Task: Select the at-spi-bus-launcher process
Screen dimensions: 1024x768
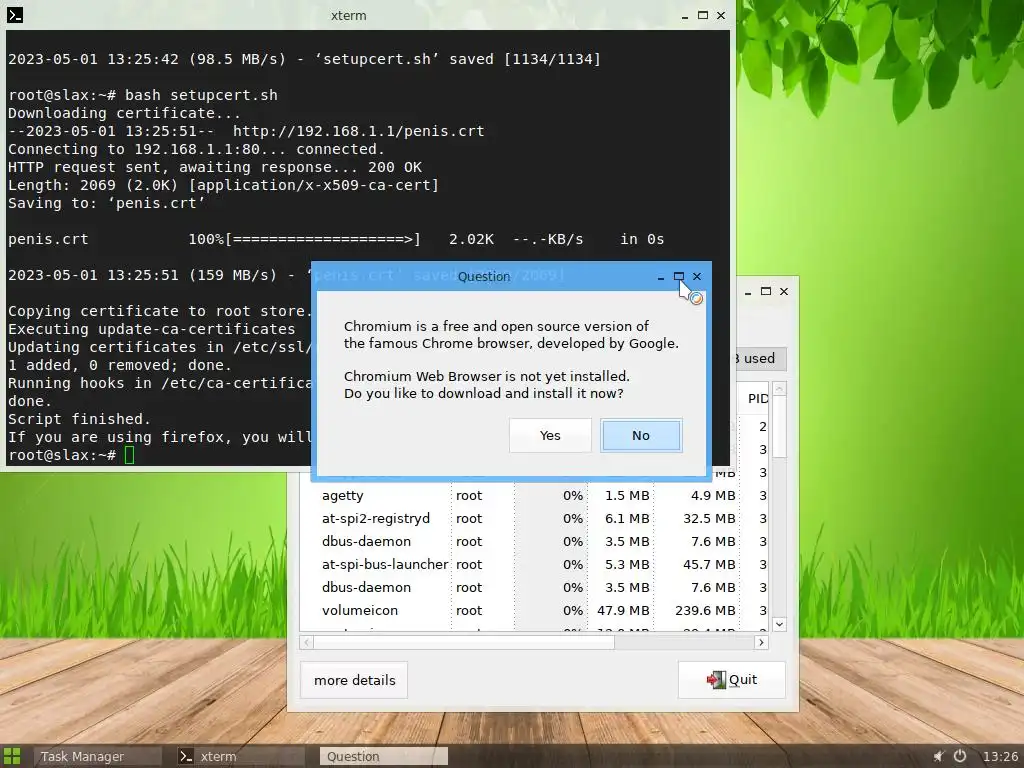Action: pyautogui.click(x=534, y=564)
